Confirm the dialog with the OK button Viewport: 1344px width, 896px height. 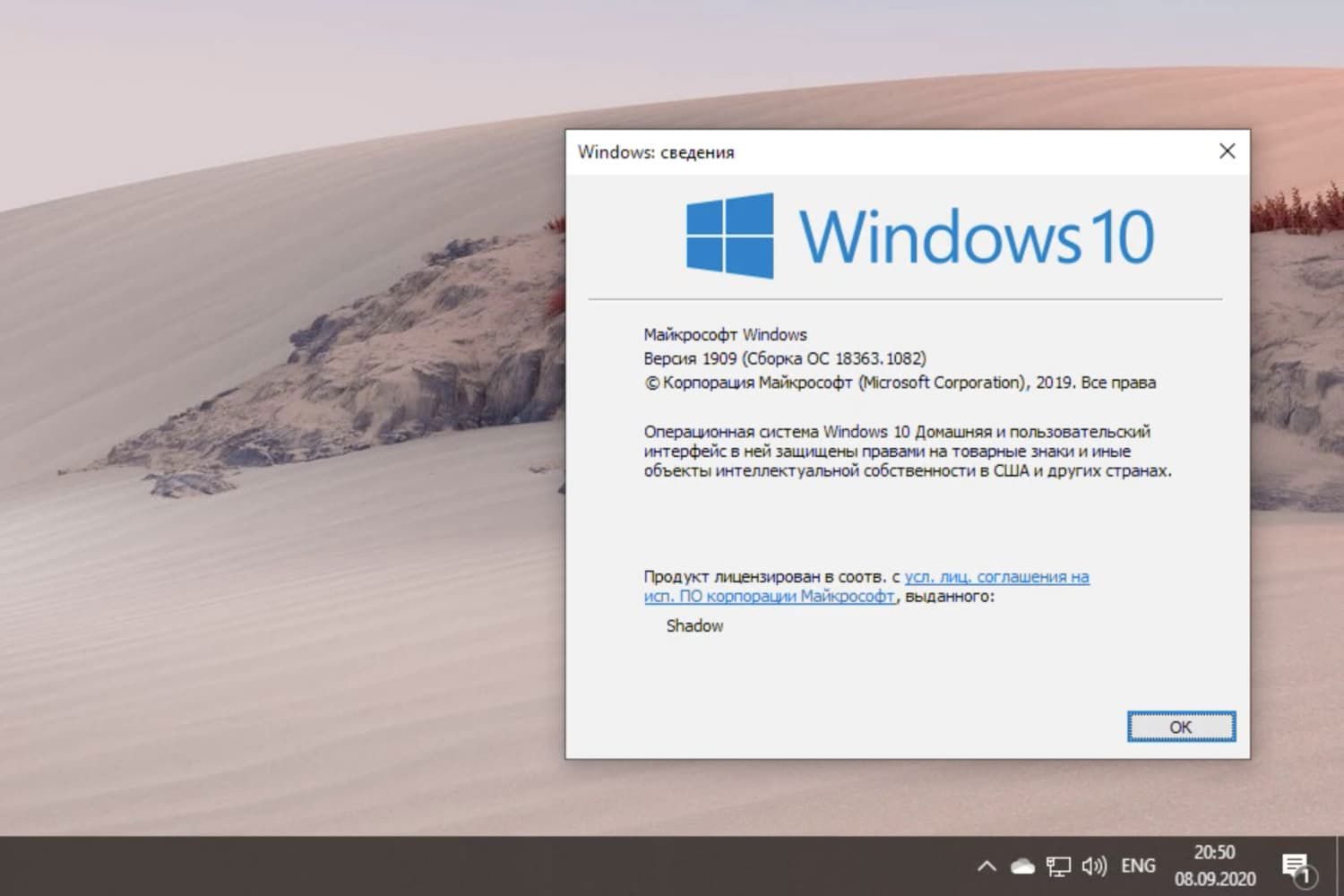click(1181, 727)
